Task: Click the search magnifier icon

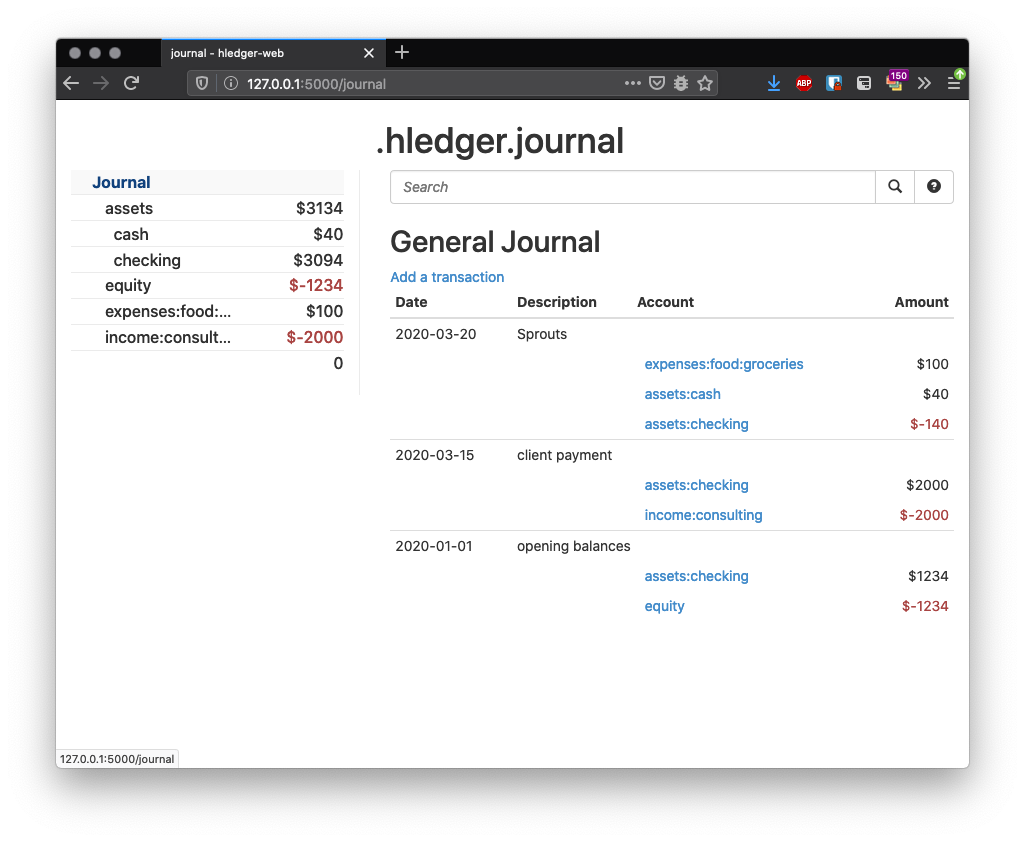Action: click(x=894, y=187)
